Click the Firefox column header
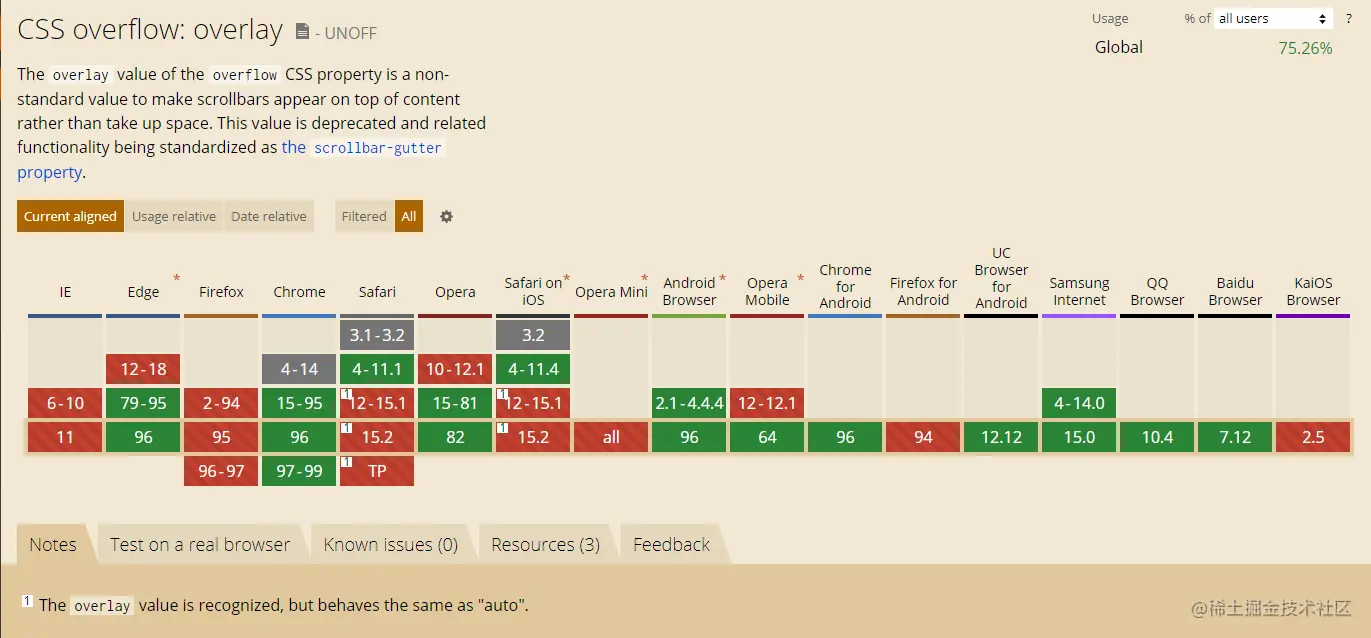 pyautogui.click(x=221, y=292)
